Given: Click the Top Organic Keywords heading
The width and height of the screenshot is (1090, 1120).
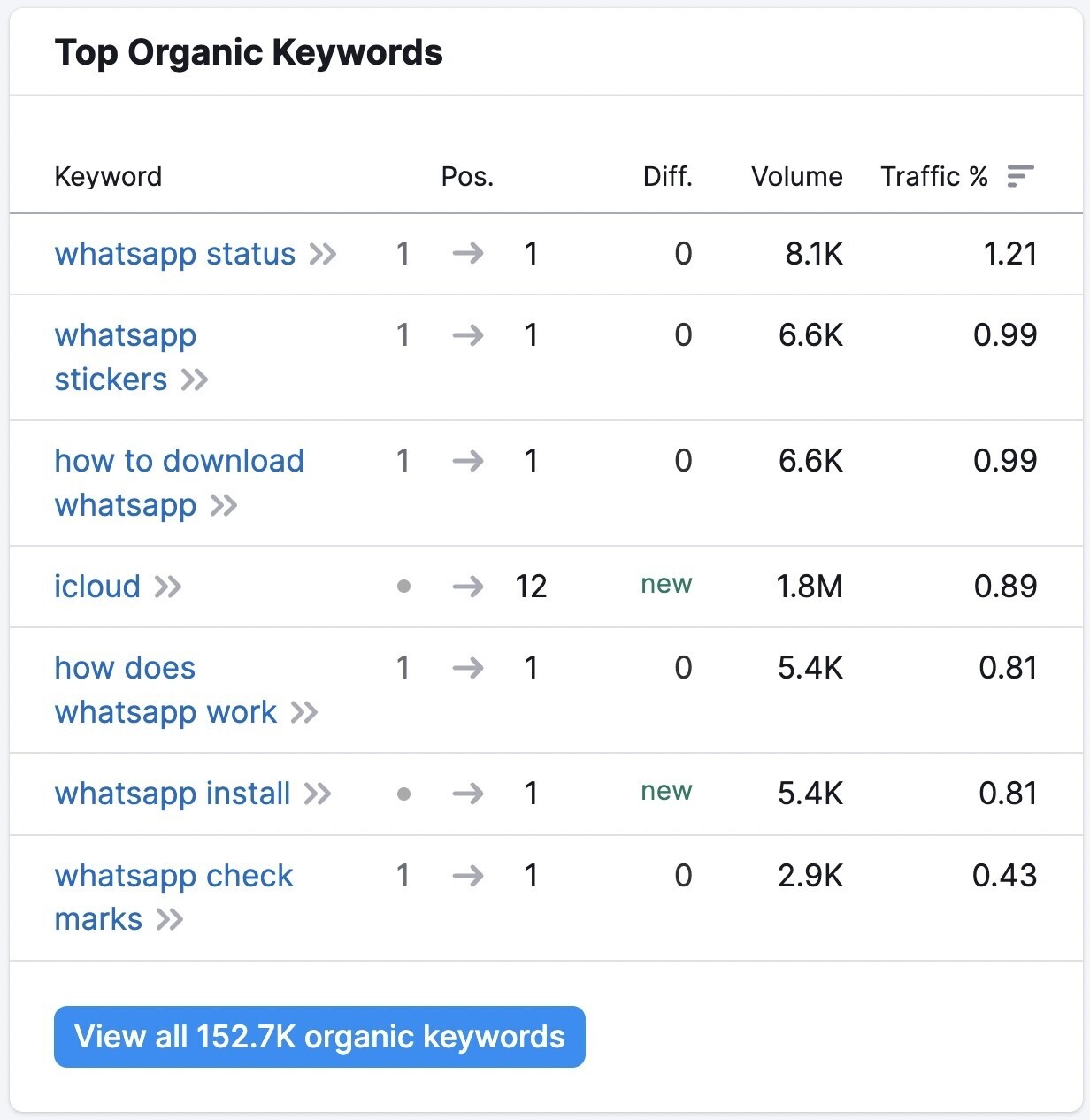Looking at the screenshot, I should point(249,52).
